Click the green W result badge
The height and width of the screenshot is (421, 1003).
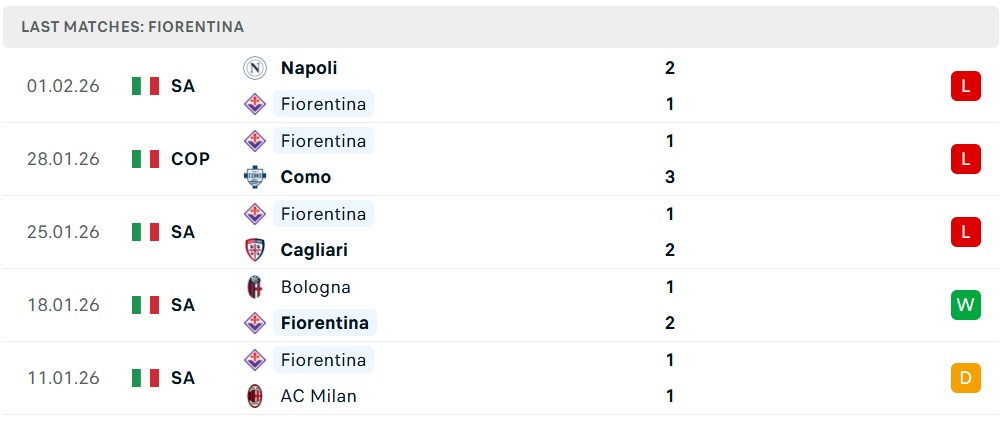[965, 305]
